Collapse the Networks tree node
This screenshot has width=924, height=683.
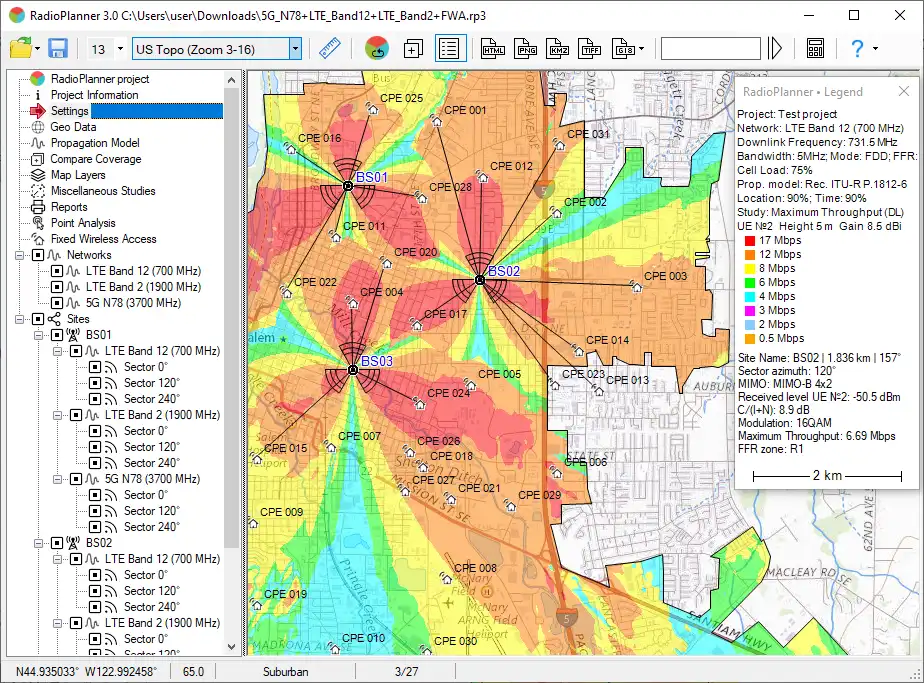tap(19, 255)
